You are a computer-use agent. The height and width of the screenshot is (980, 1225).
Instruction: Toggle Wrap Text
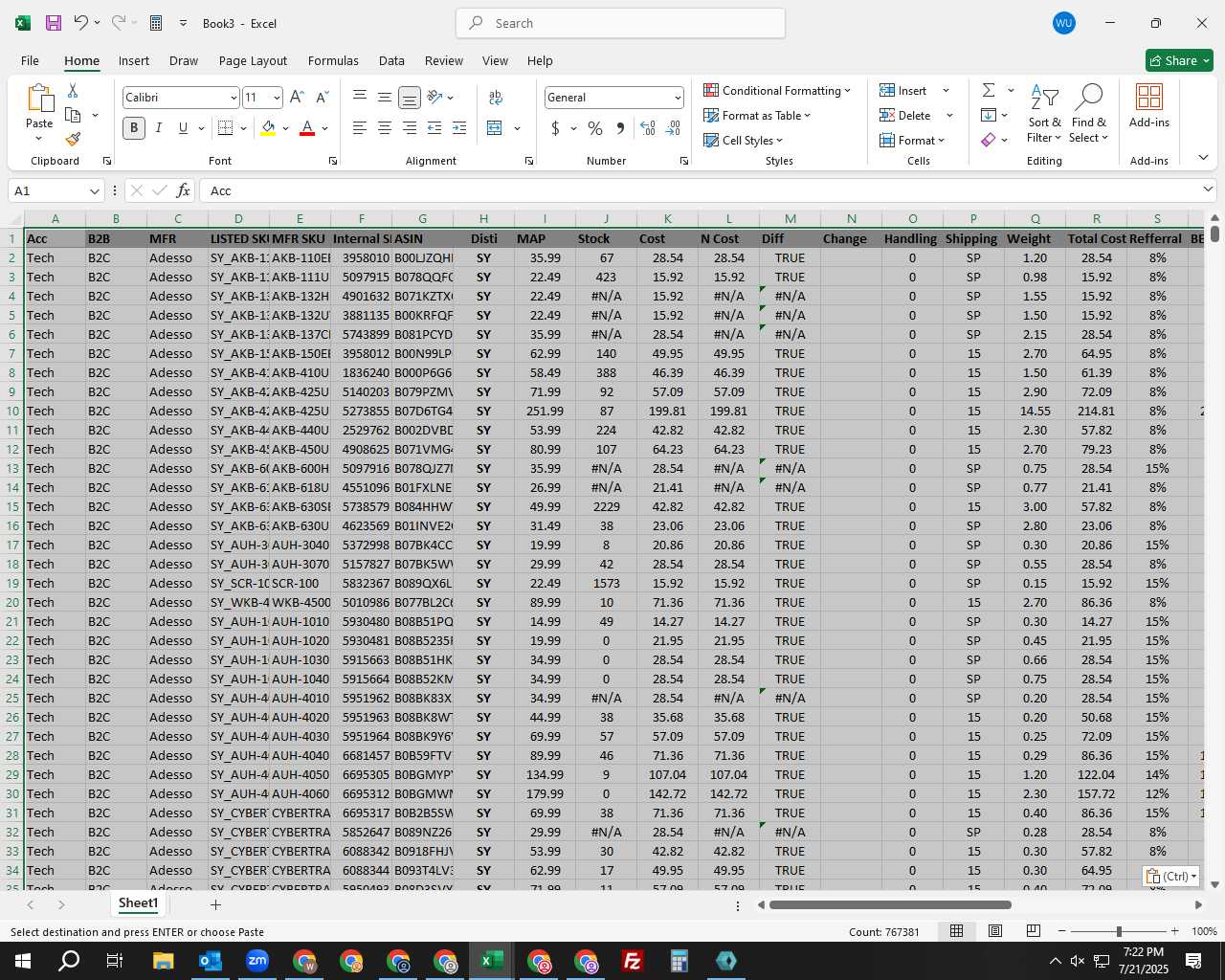pyautogui.click(x=496, y=98)
